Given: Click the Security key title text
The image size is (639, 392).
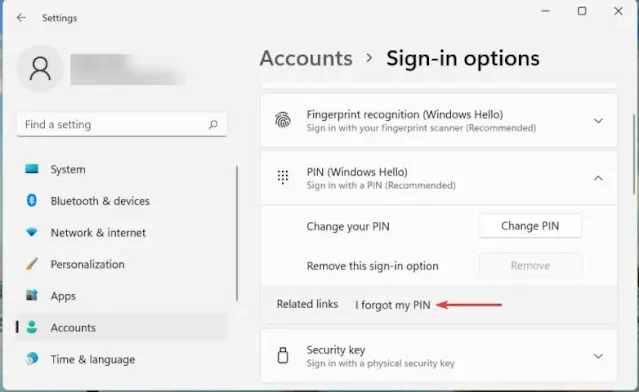Looking at the screenshot, I should (x=336, y=350).
